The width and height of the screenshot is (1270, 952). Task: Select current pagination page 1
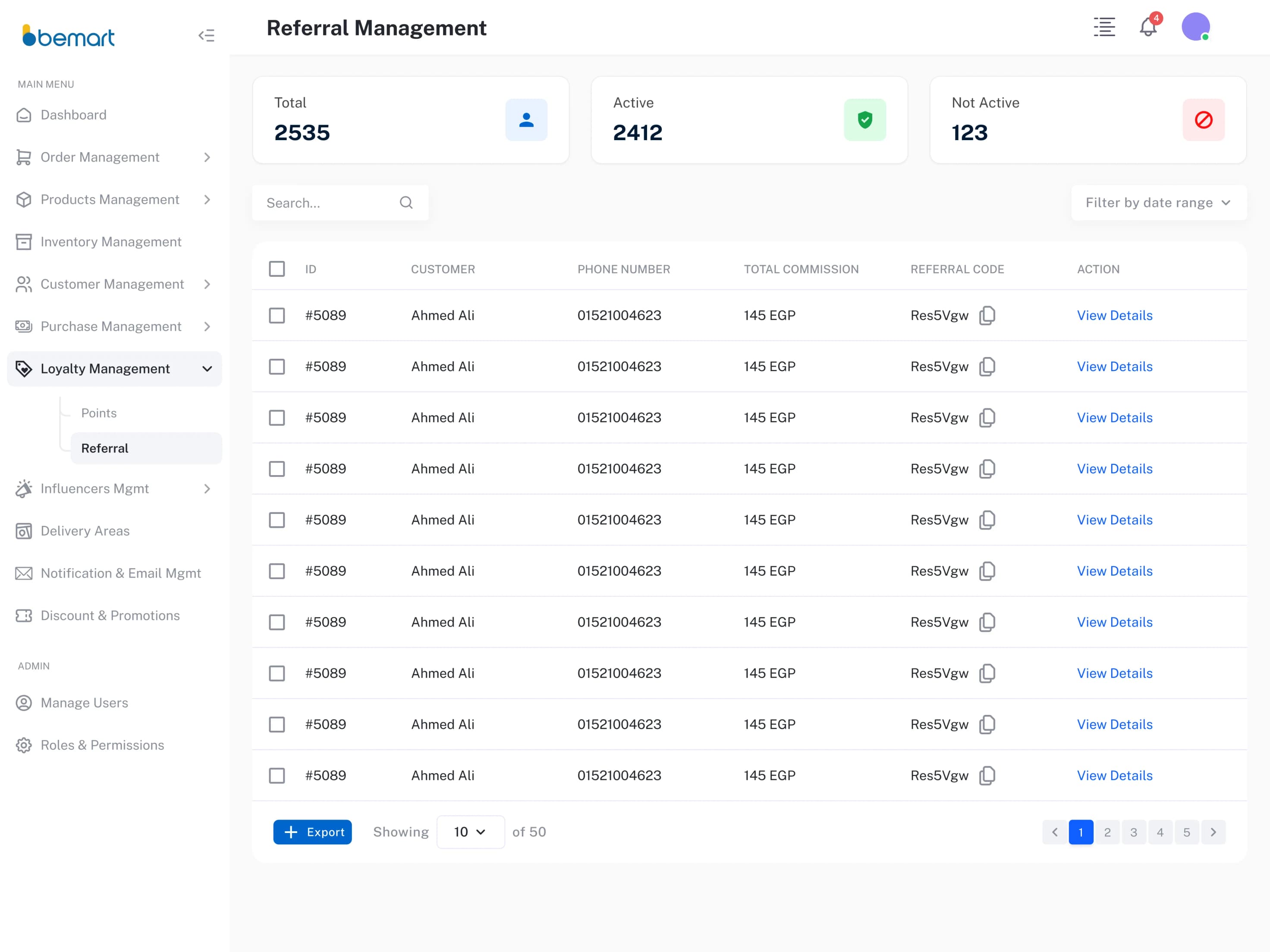click(x=1081, y=832)
